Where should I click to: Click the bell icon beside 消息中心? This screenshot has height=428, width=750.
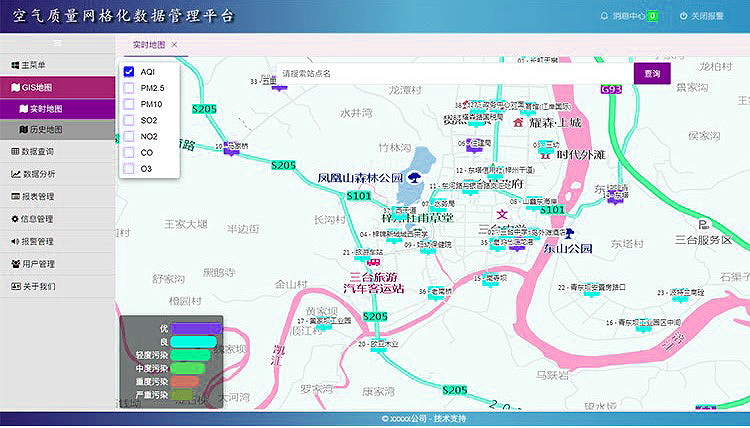[603, 16]
